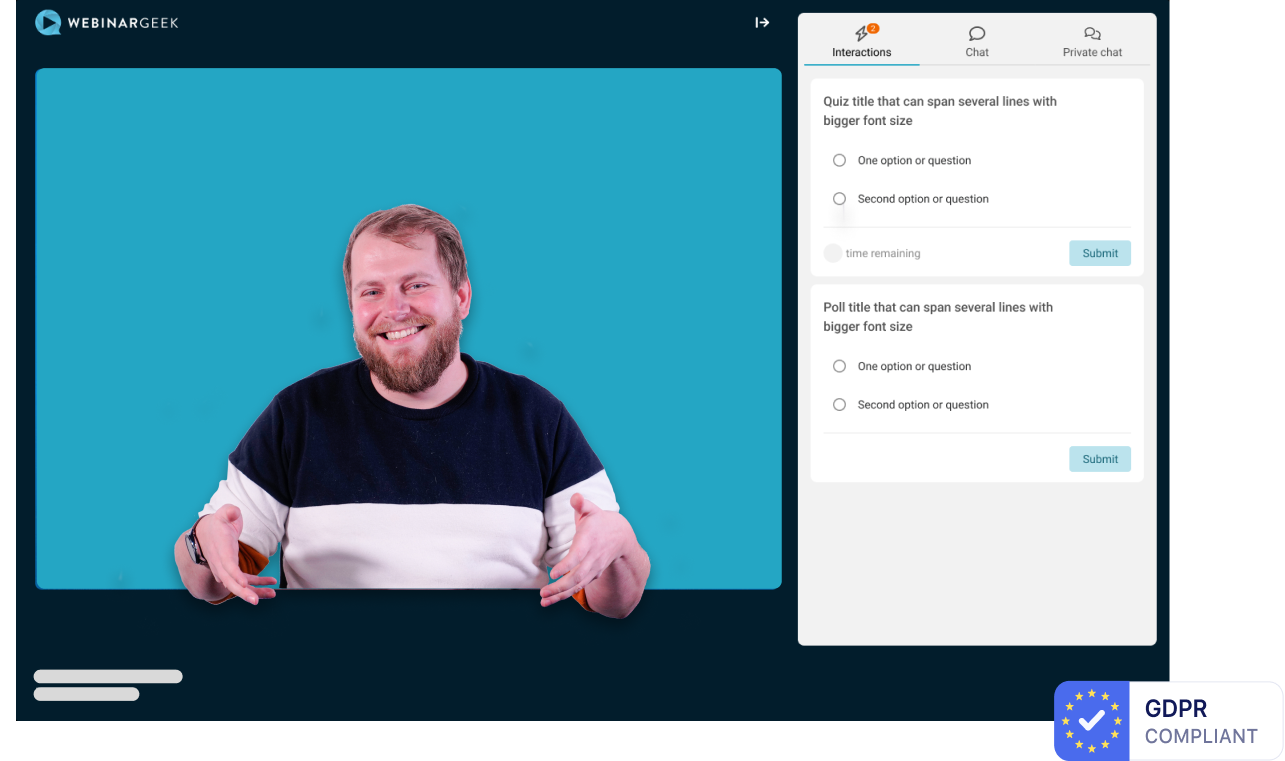Submit the poll answer

1099,459
